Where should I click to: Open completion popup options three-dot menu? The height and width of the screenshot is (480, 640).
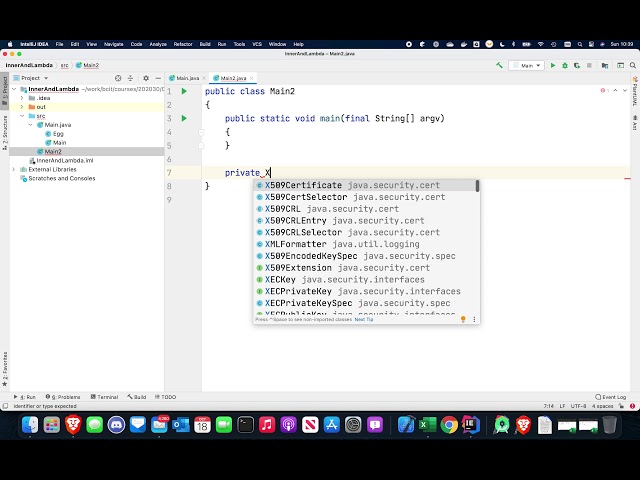coord(474,319)
